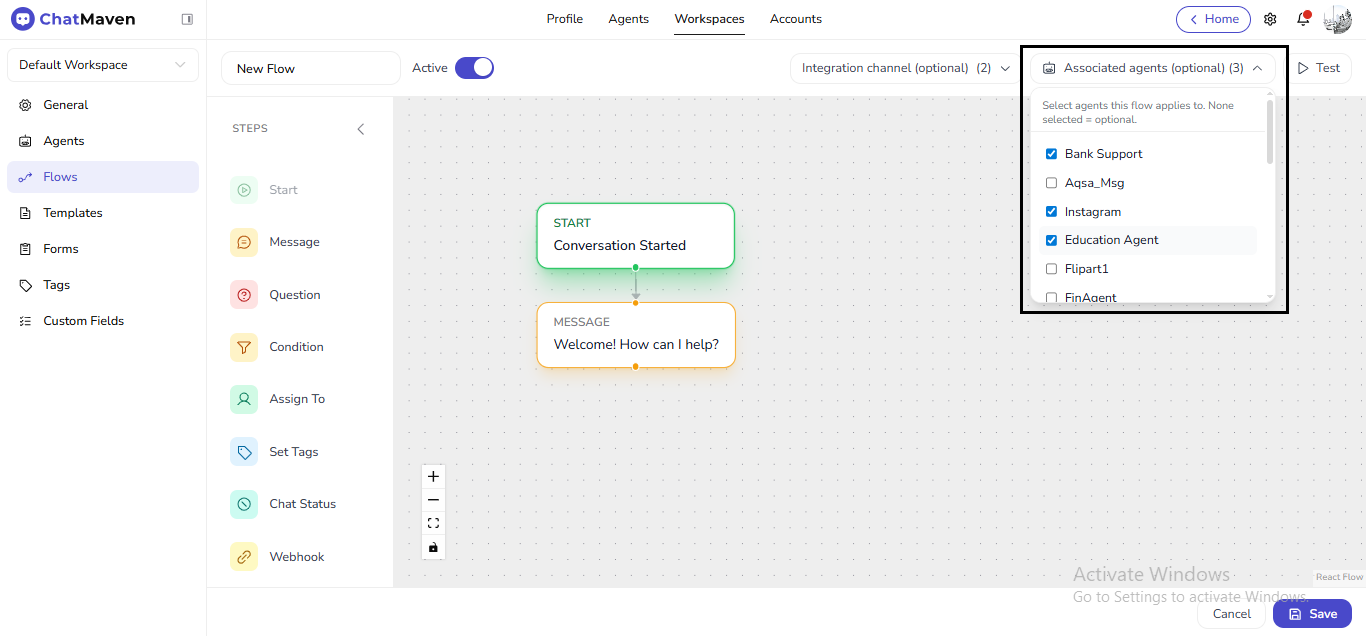Collapse the sidebar panel icon

click(187, 19)
